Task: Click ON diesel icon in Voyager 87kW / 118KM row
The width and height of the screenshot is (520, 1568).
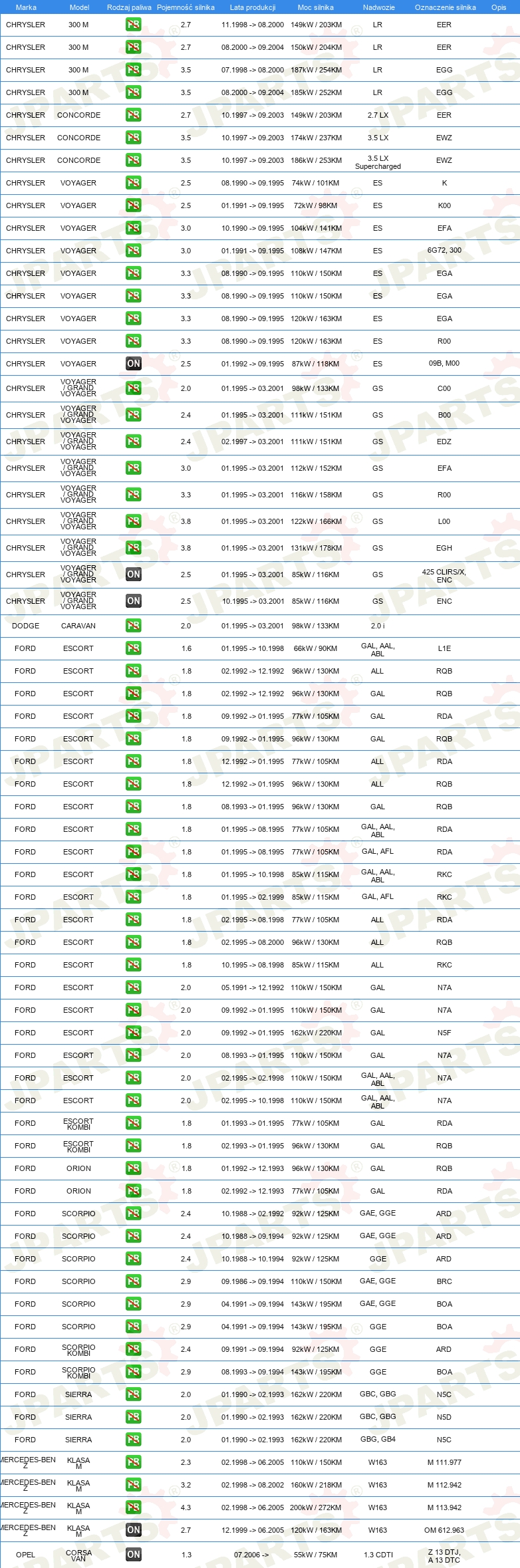Action: [134, 364]
